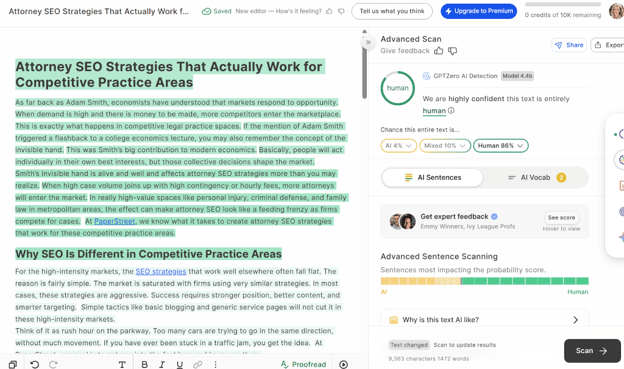
Task: Click the verified badge next to expert feedback
Action: (494, 217)
